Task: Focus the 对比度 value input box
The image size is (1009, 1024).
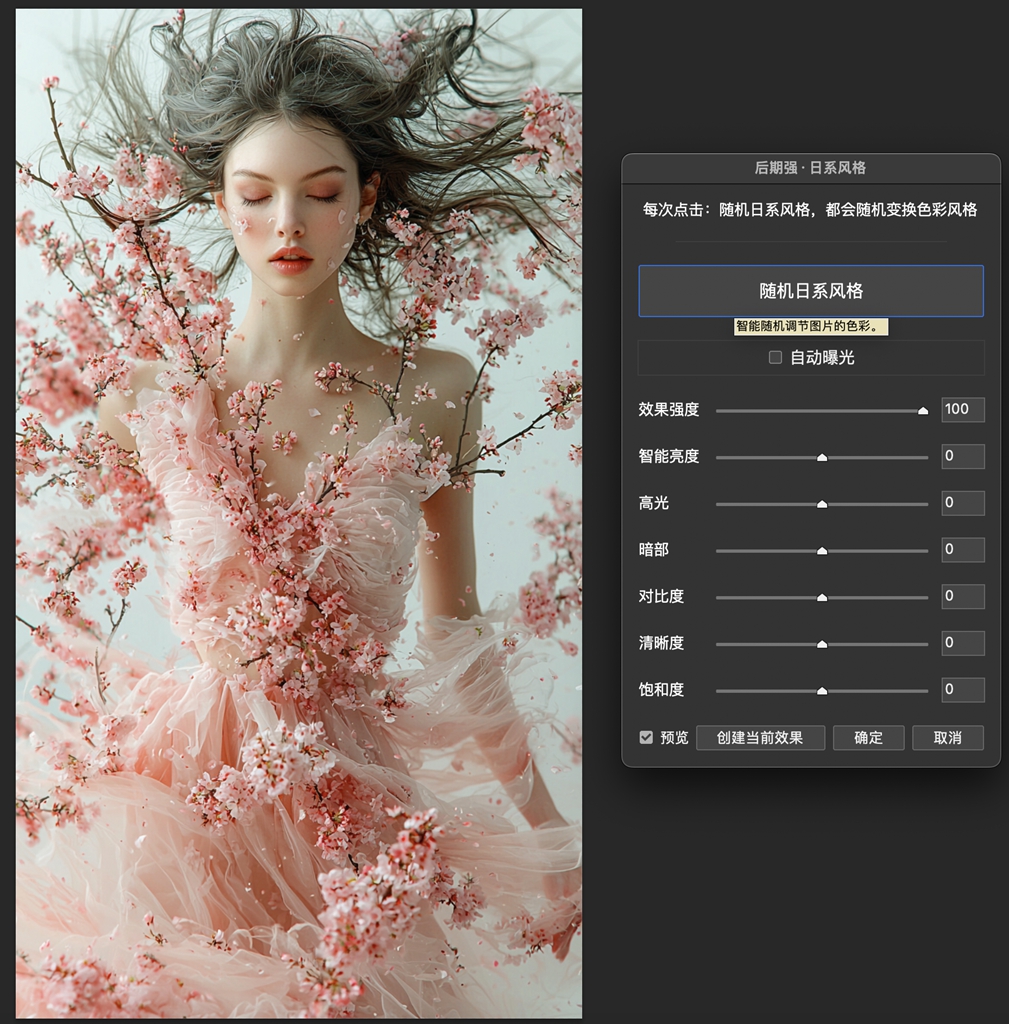Action: 962,596
